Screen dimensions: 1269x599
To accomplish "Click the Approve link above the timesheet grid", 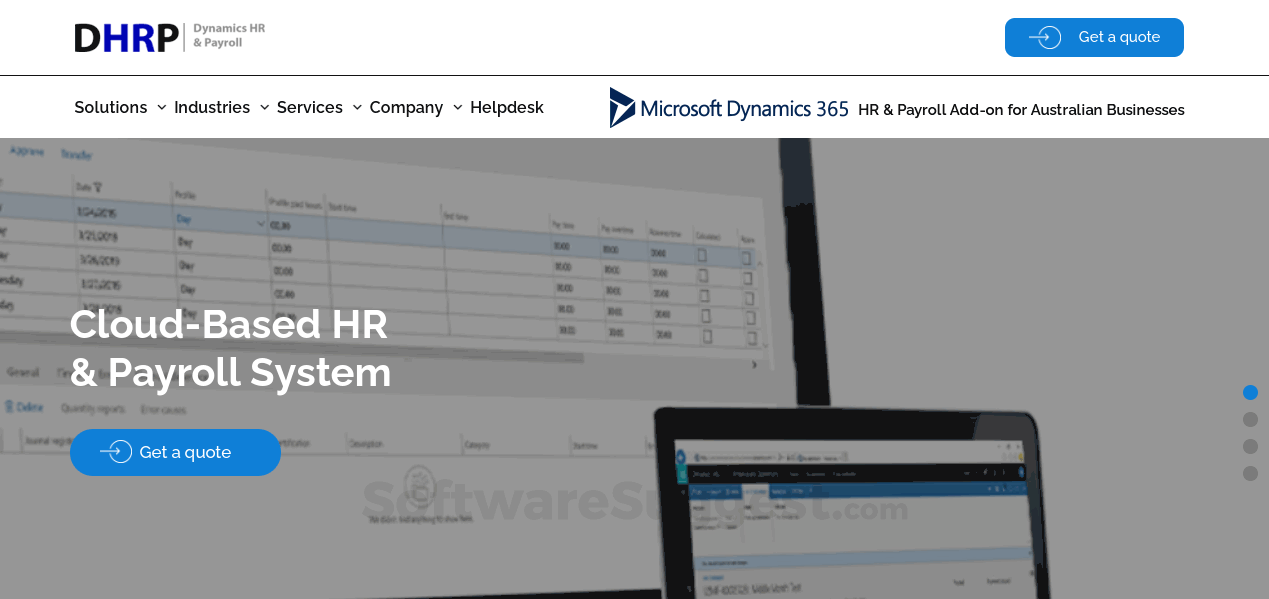I will [28, 152].
